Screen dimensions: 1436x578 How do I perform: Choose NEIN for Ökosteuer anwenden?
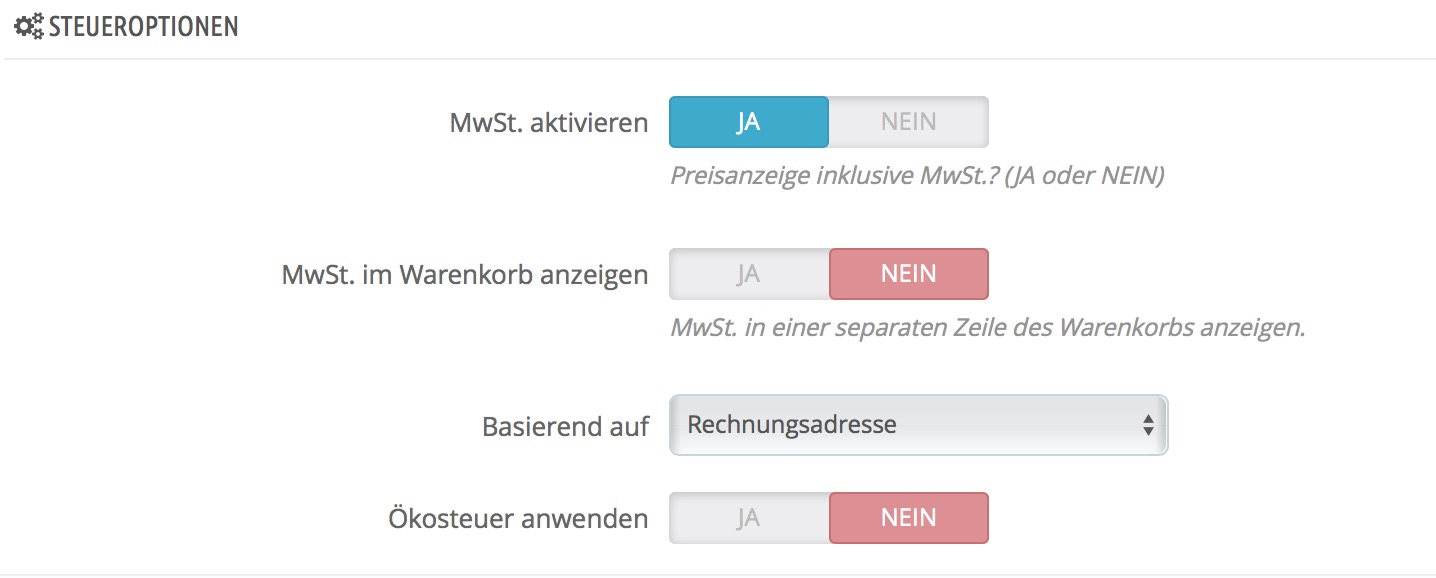click(908, 518)
